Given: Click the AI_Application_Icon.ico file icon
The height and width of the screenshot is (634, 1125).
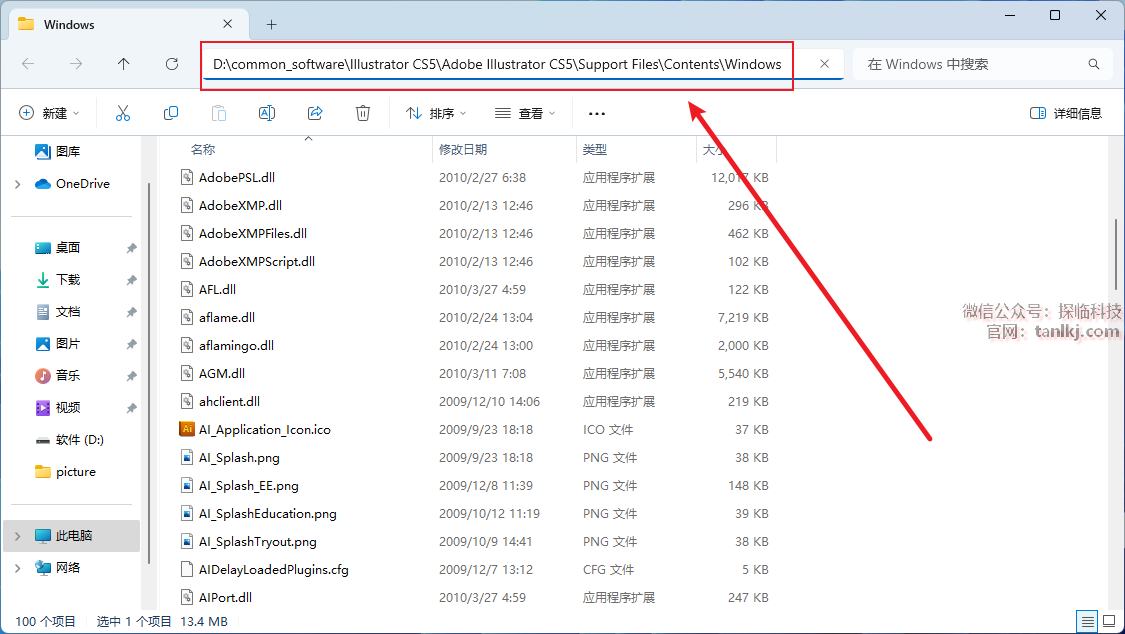Looking at the screenshot, I should [x=187, y=429].
